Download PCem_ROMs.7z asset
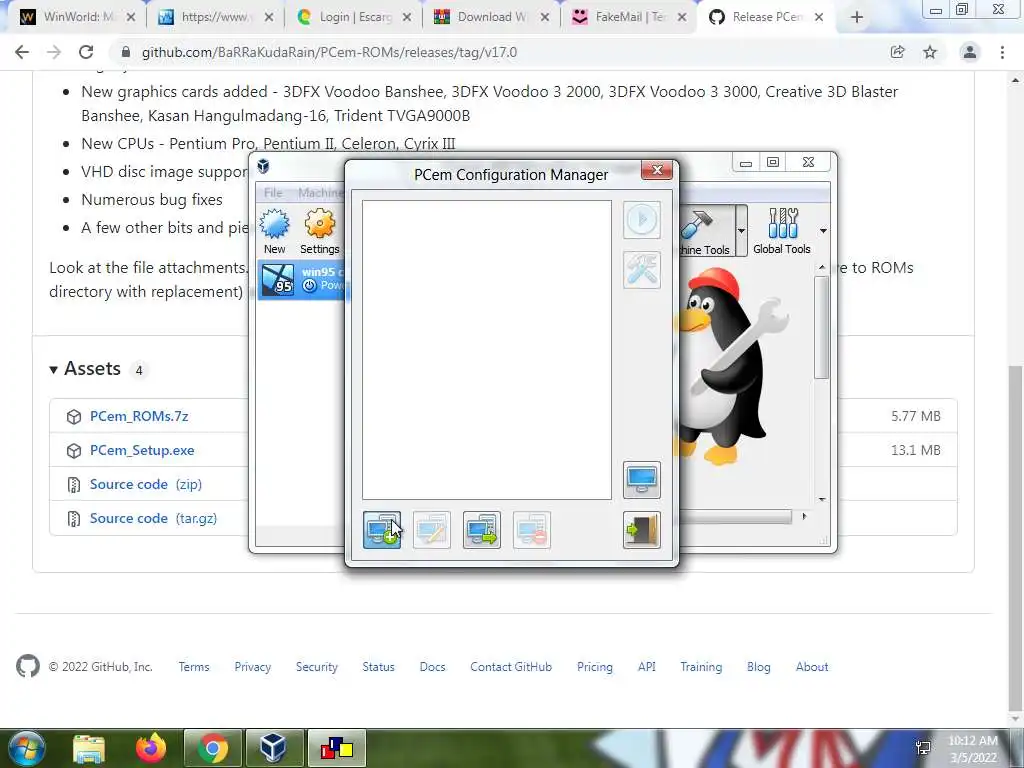The width and height of the screenshot is (1024, 768). [139, 416]
